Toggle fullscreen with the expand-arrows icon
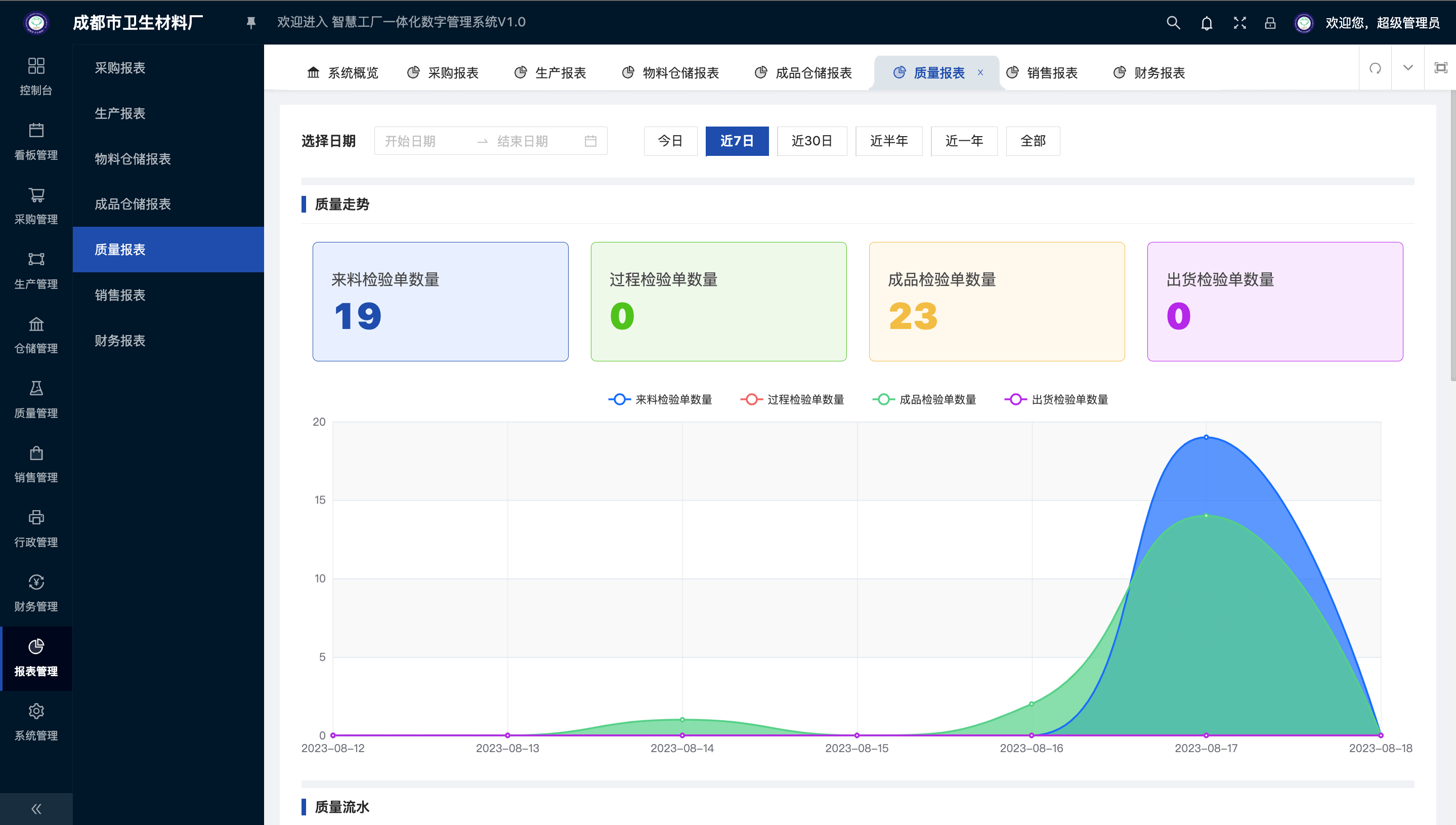Image resolution: width=1456 pixels, height=825 pixels. pos(1239,23)
